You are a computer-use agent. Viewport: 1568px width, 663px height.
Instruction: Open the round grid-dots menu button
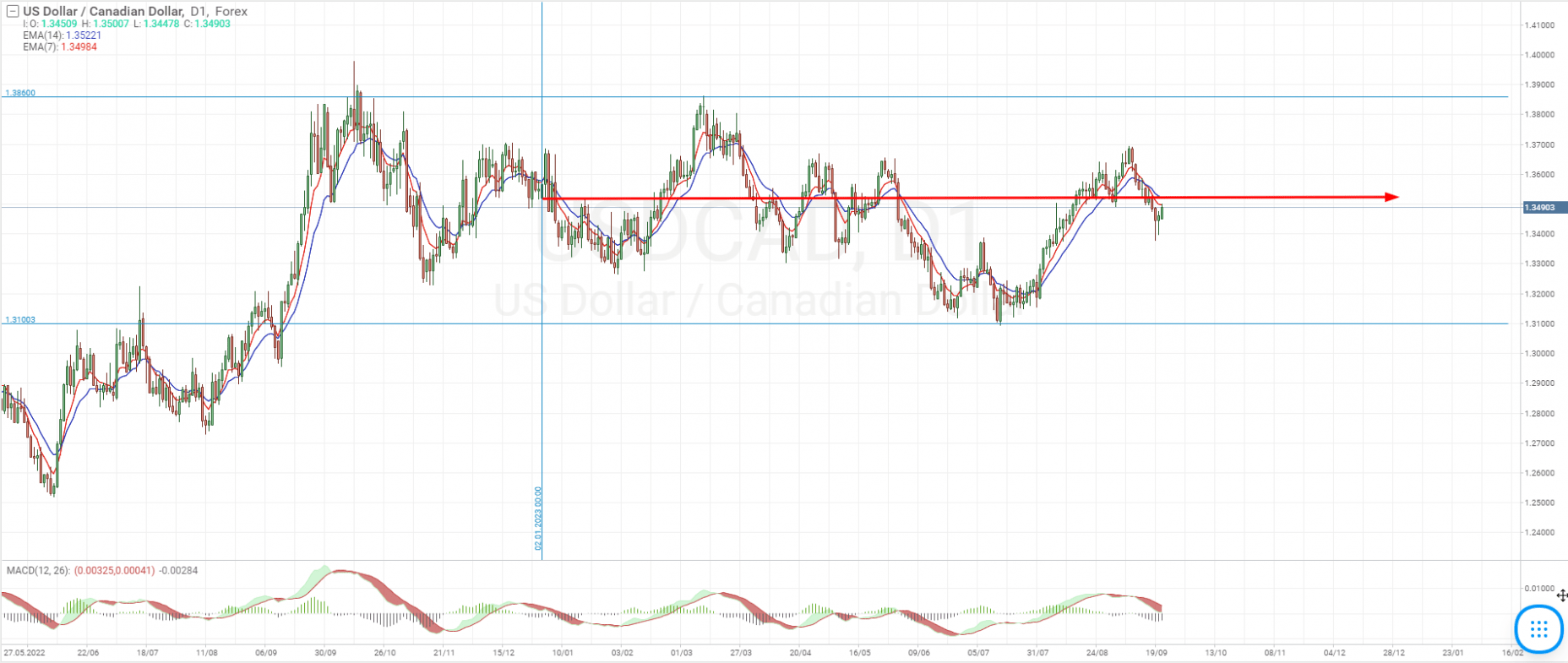1538,628
